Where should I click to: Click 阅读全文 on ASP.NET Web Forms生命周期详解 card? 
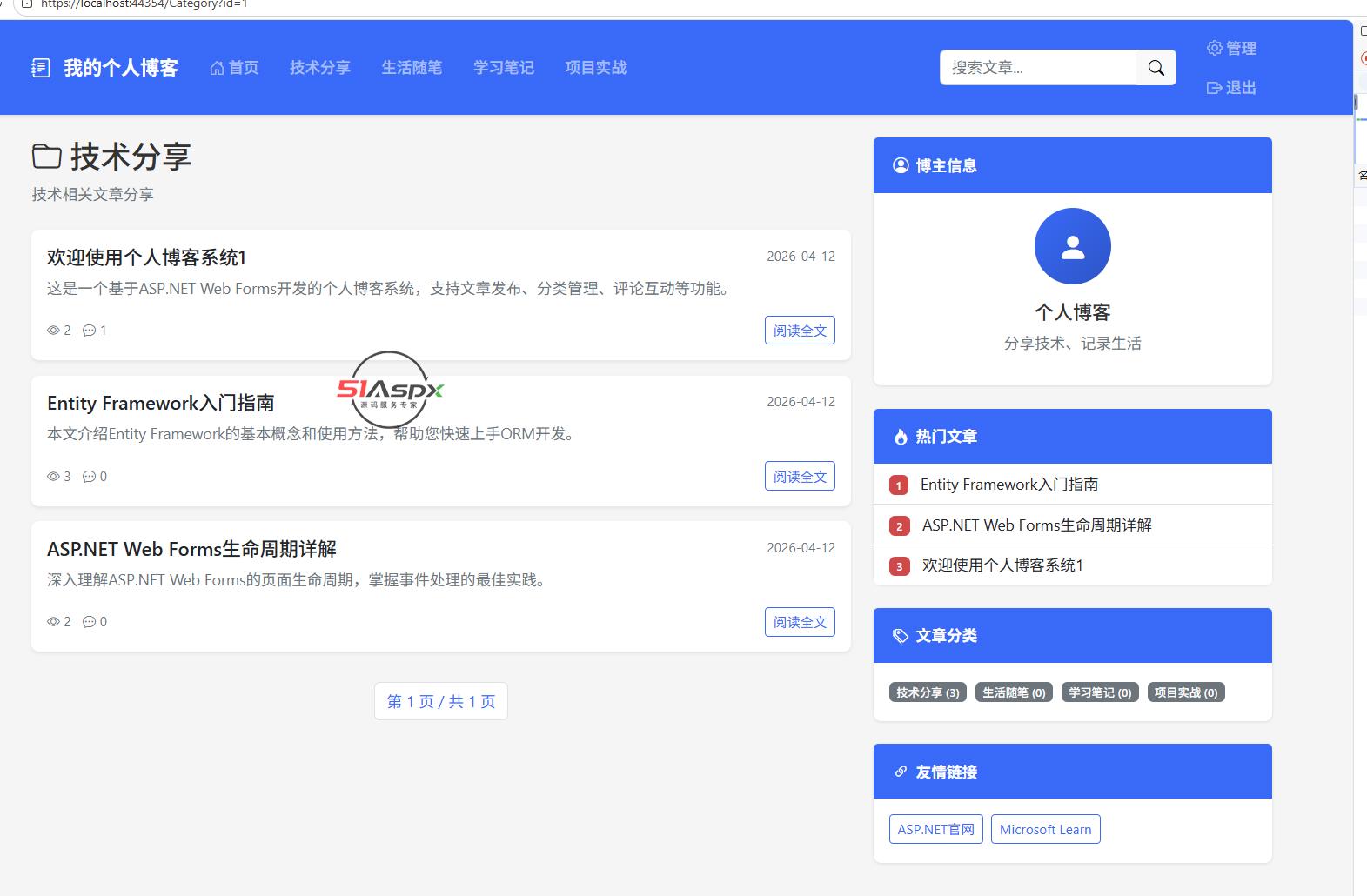pyautogui.click(x=800, y=622)
